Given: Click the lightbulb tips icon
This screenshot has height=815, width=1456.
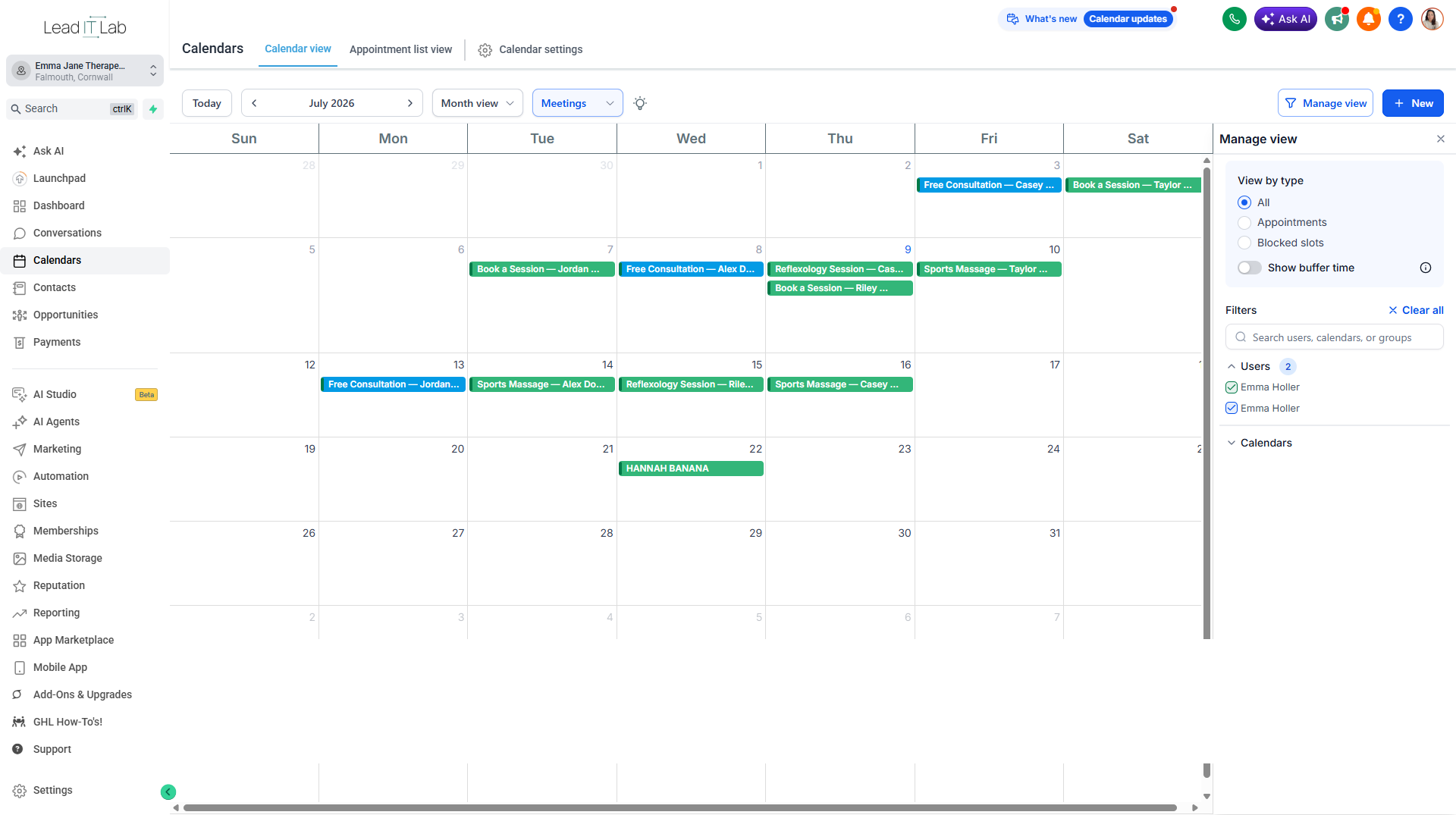Looking at the screenshot, I should (x=640, y=103).
